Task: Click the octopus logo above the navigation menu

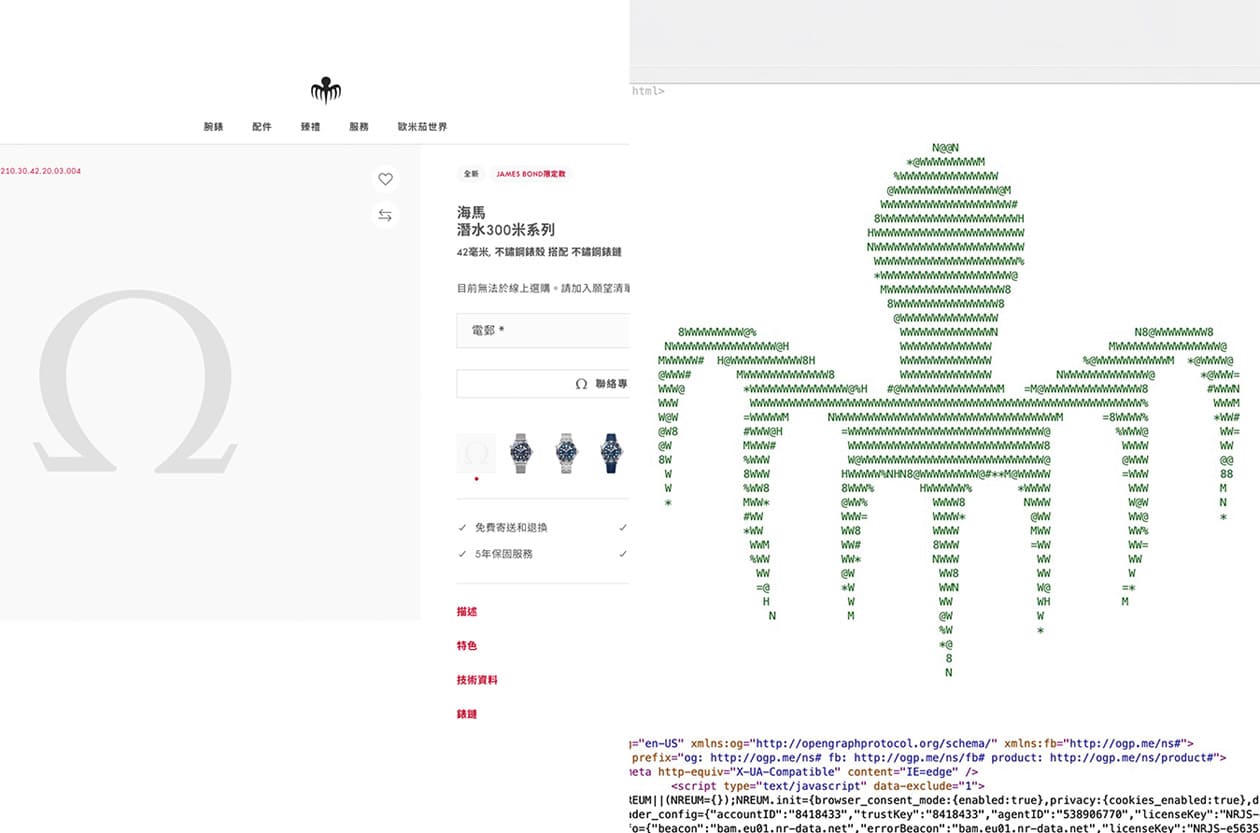Action: click(326, 90)
